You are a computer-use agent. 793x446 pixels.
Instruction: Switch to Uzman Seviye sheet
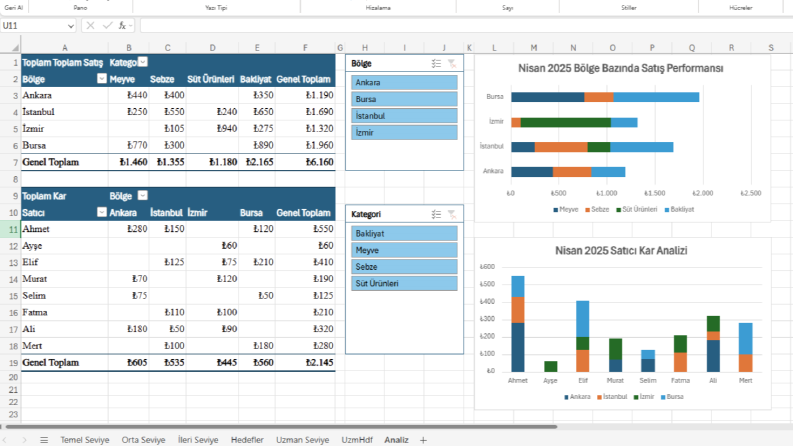pyautogui.click(x=302, y=440)
